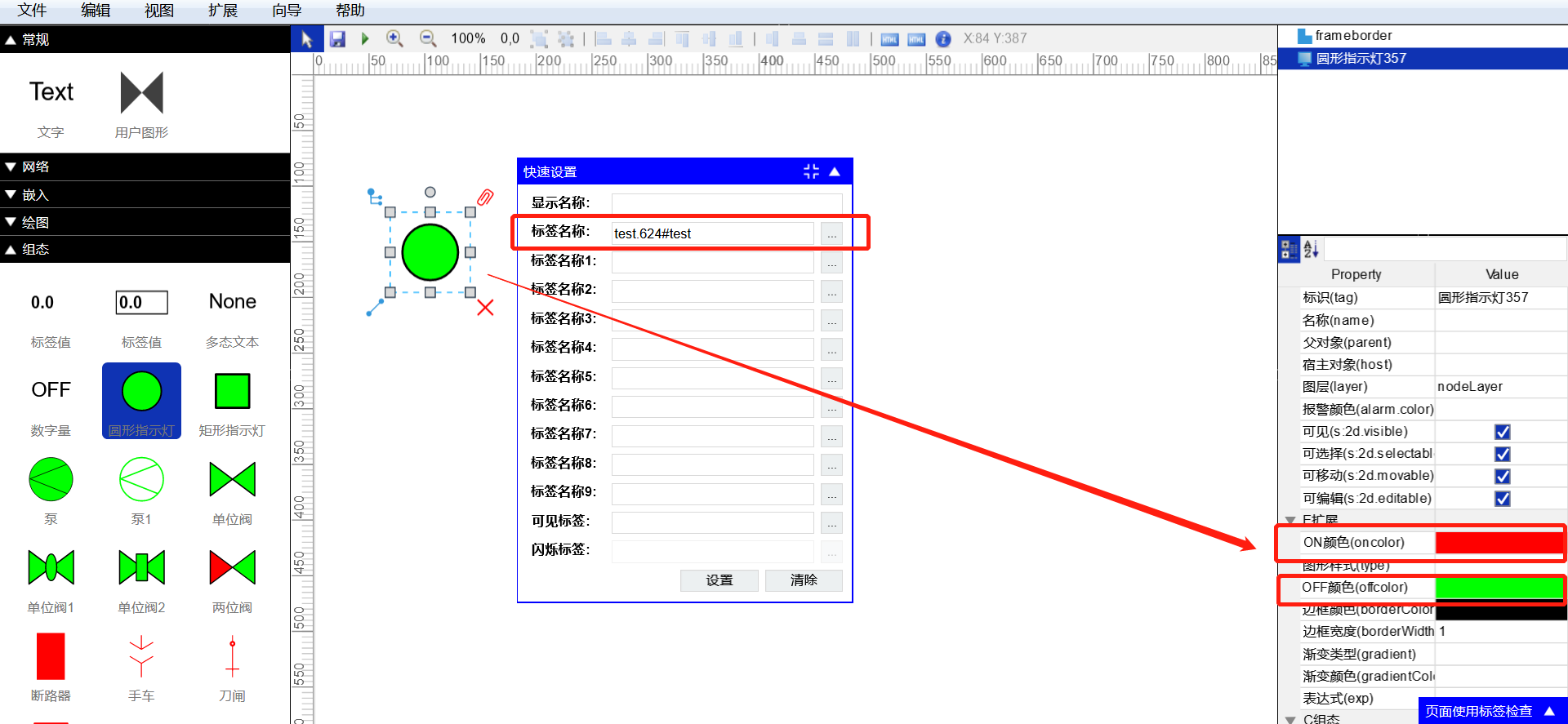Collapse the C组态 property group

1290,719
